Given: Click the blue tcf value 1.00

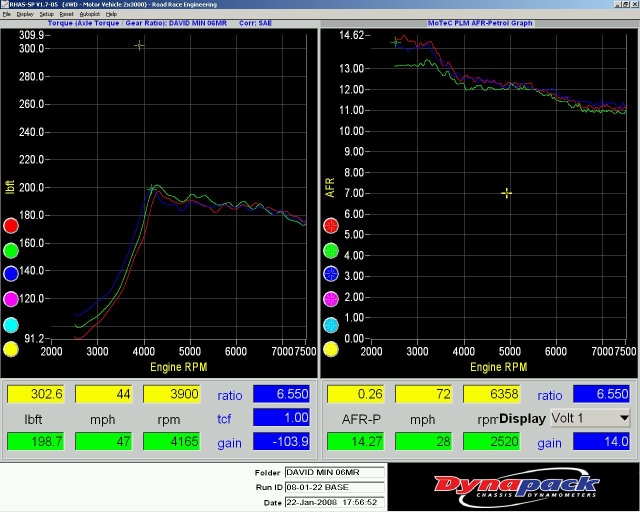Looking at the screenshot, I should pos(280,417).
